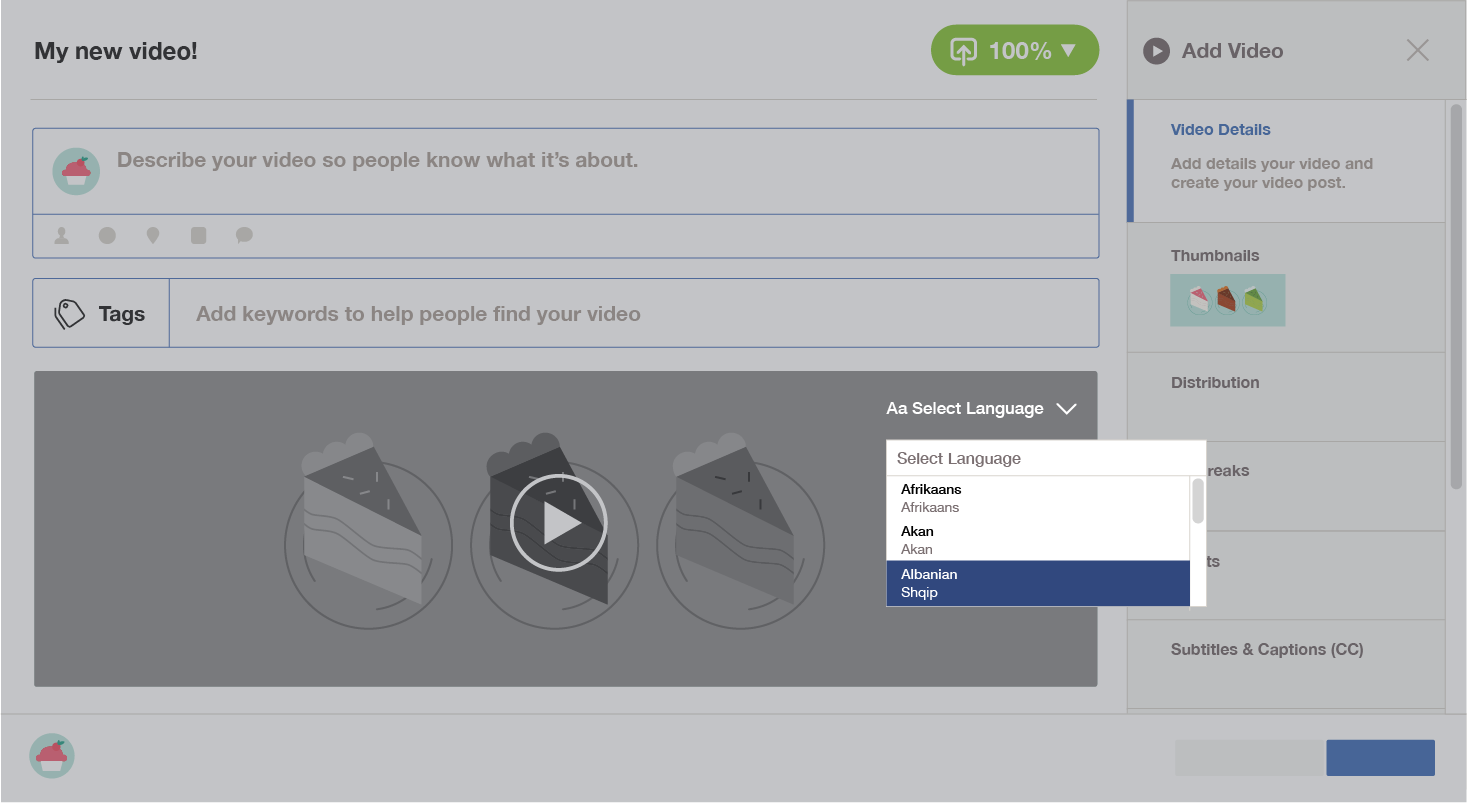This screenshot has width=1467, height=803.
Task: Go to Subtitles & Captions (CC) section
Action: coord(1266,650)
